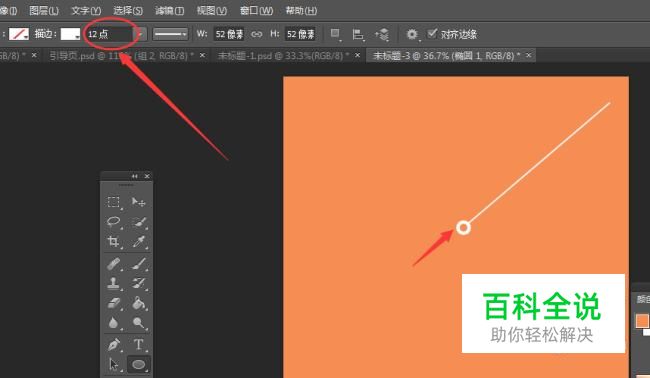Toggle the 对齐边缘 checkbox
The image size is (650, 378).
tap(432, 34)
